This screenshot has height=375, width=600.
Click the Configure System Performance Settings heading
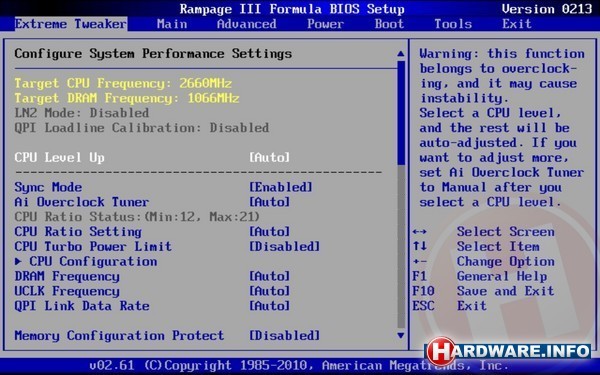click(x=153, y=54)
